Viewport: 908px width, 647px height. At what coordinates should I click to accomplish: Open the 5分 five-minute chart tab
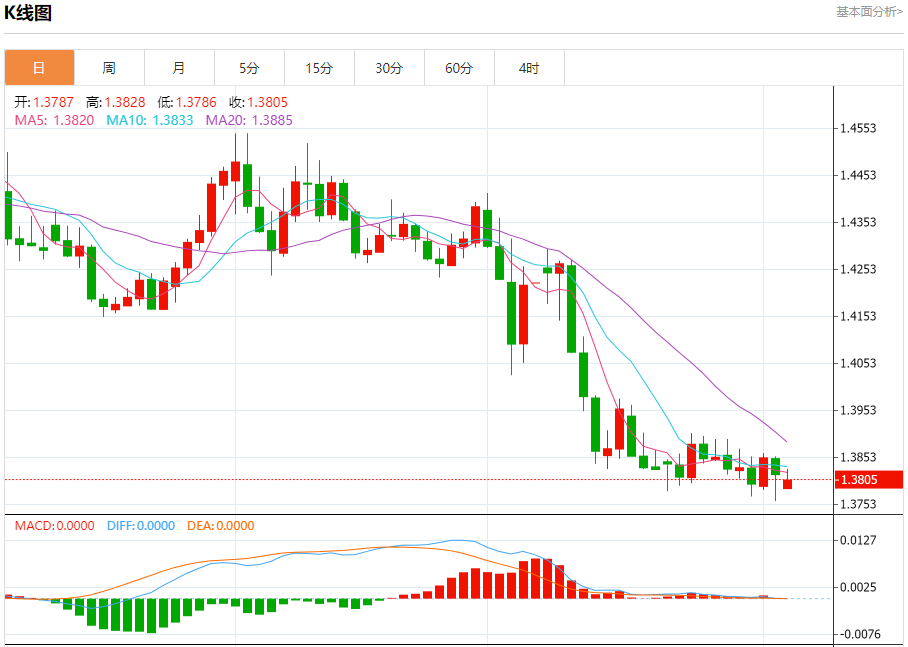click(250, 68)
